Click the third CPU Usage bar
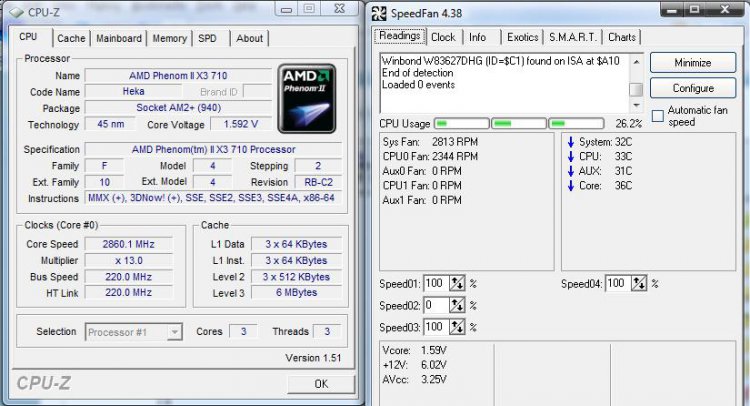The image size is (750, 406). (x=576, y=124)
